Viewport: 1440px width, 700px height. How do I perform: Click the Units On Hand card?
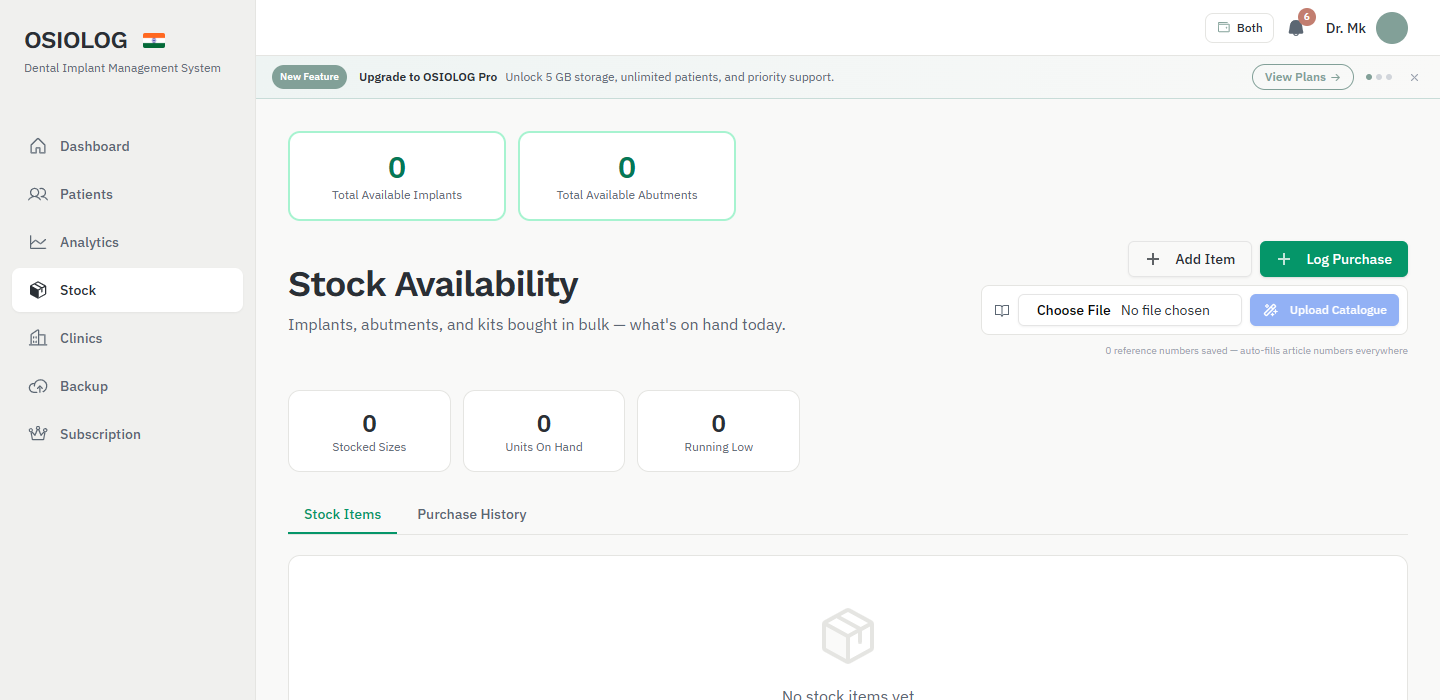[544, 431]
